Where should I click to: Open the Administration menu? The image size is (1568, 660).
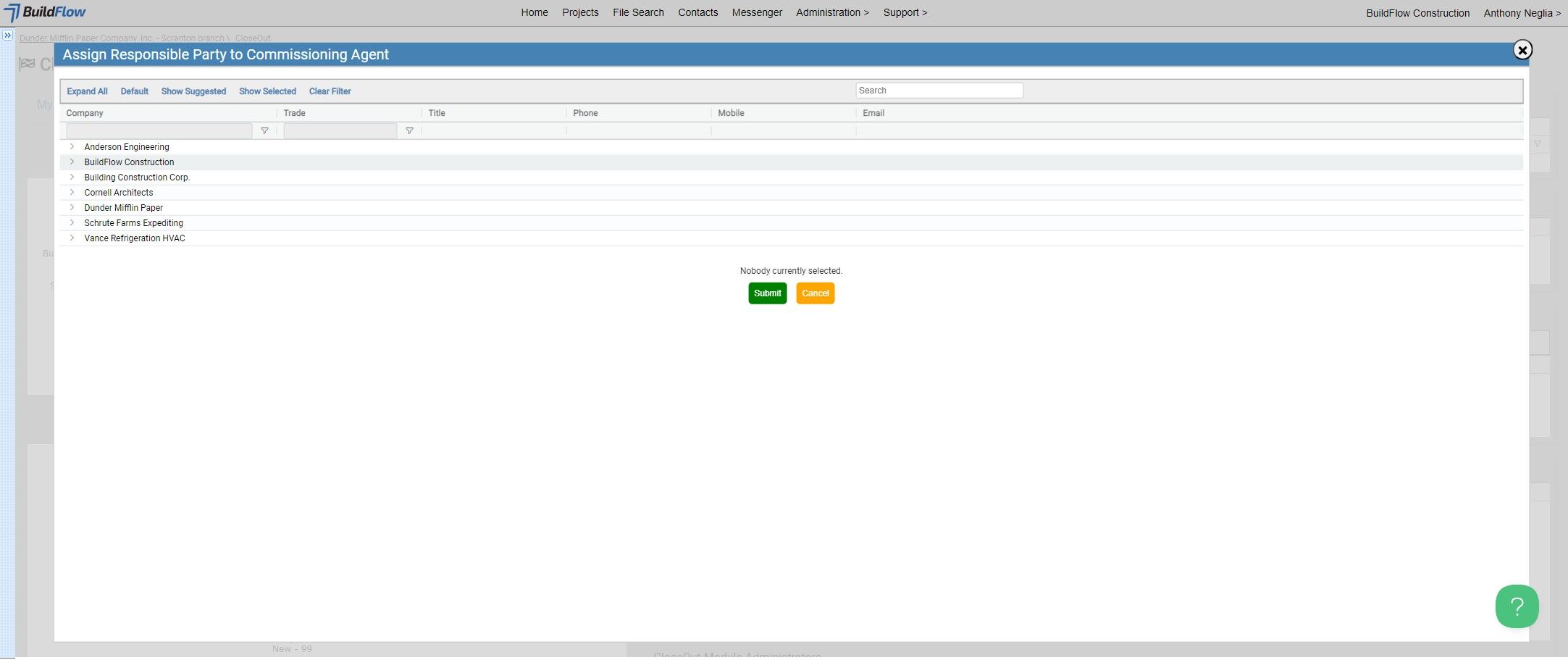(832, 12)
